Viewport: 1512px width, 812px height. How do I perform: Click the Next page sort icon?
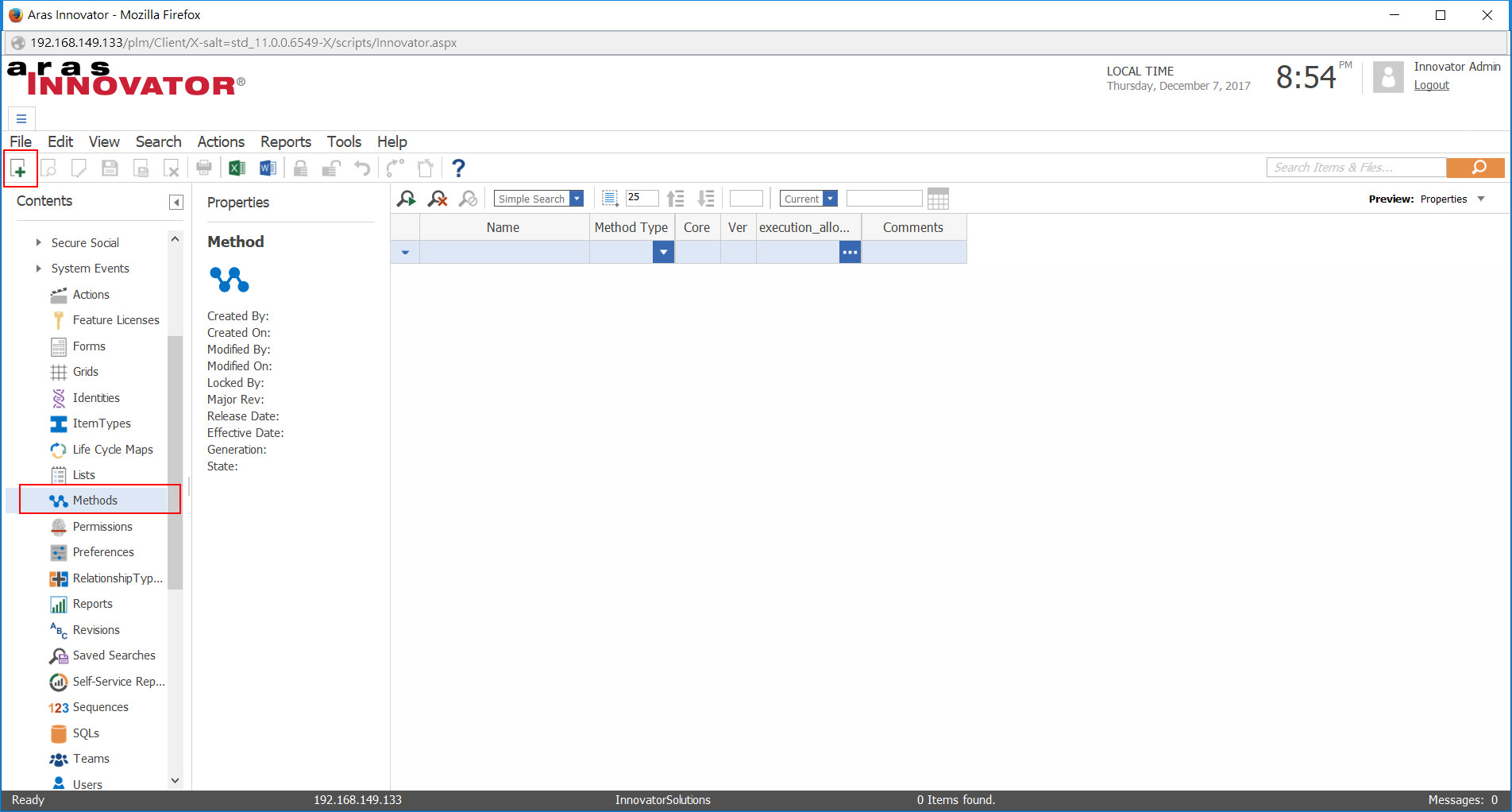(705, 199)
